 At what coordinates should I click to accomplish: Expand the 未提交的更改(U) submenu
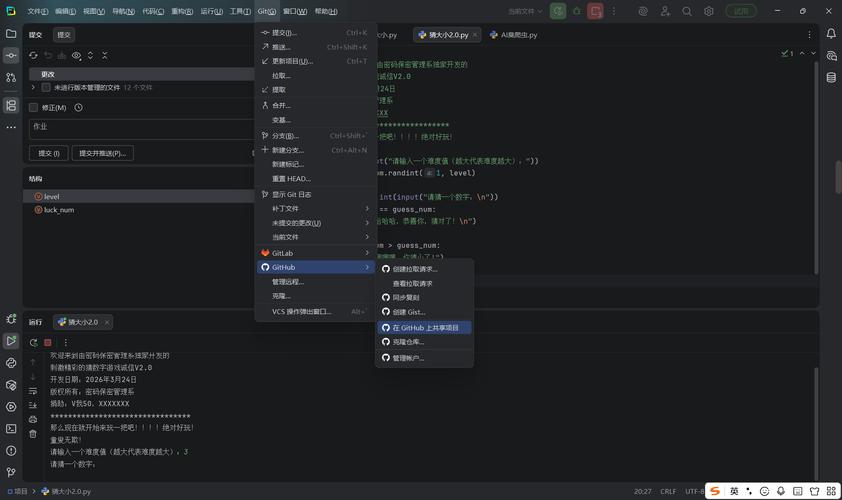315,223
